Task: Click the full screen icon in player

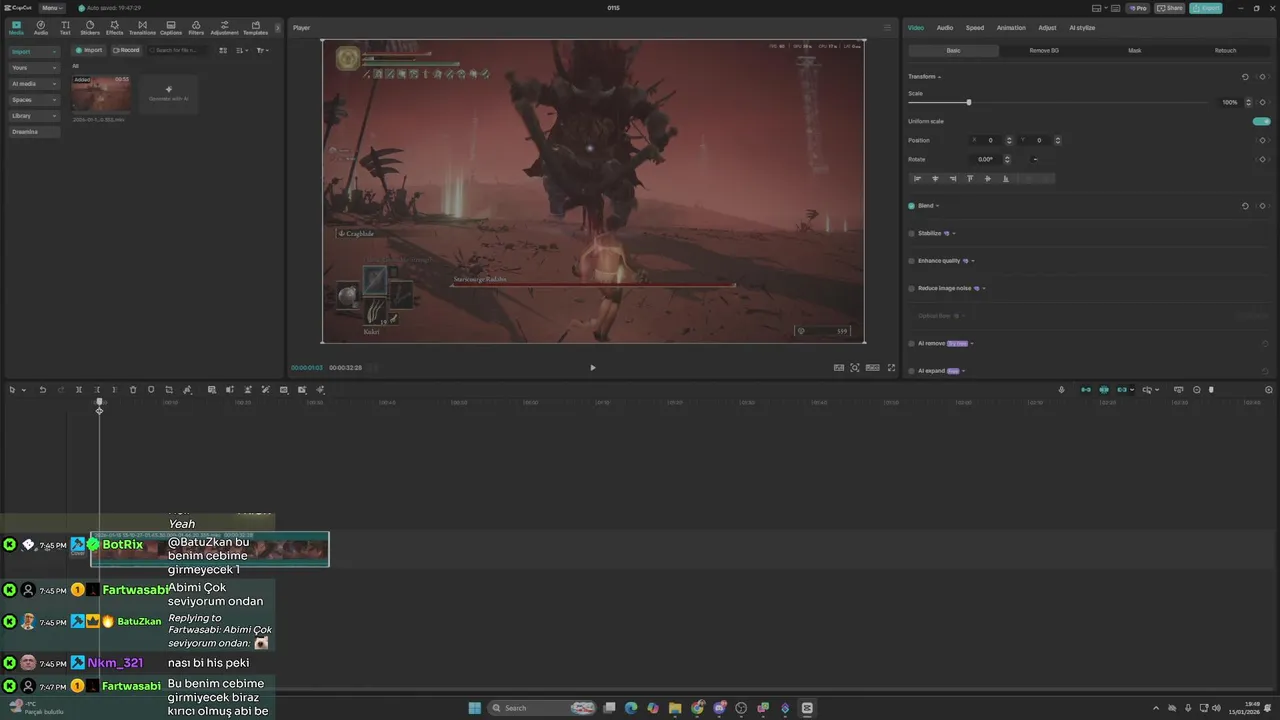Action: [892, 368]
